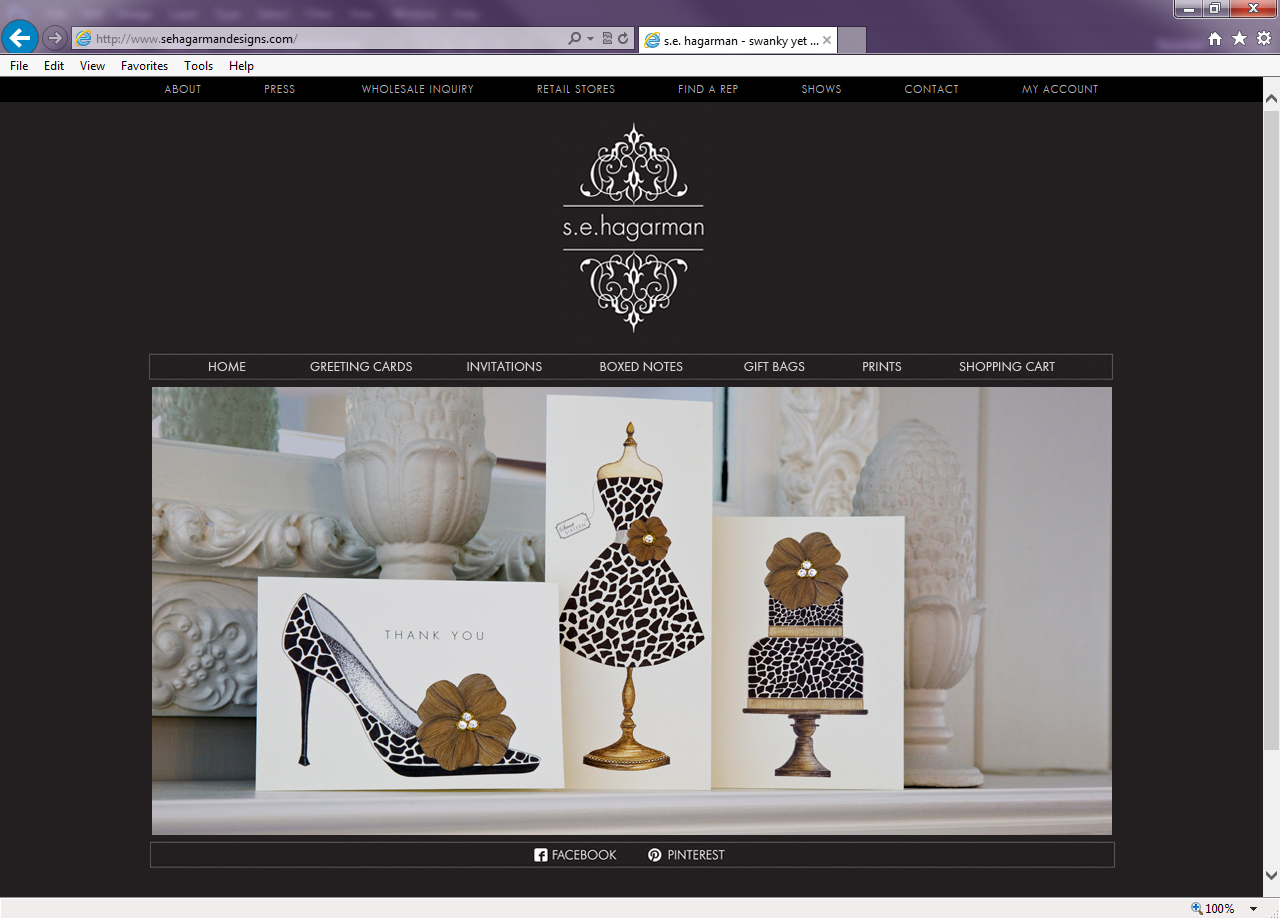The width and height of the screenshot is (1280, 918).
Task: Open the FACEBOOK text link
Action: (584, 855)
